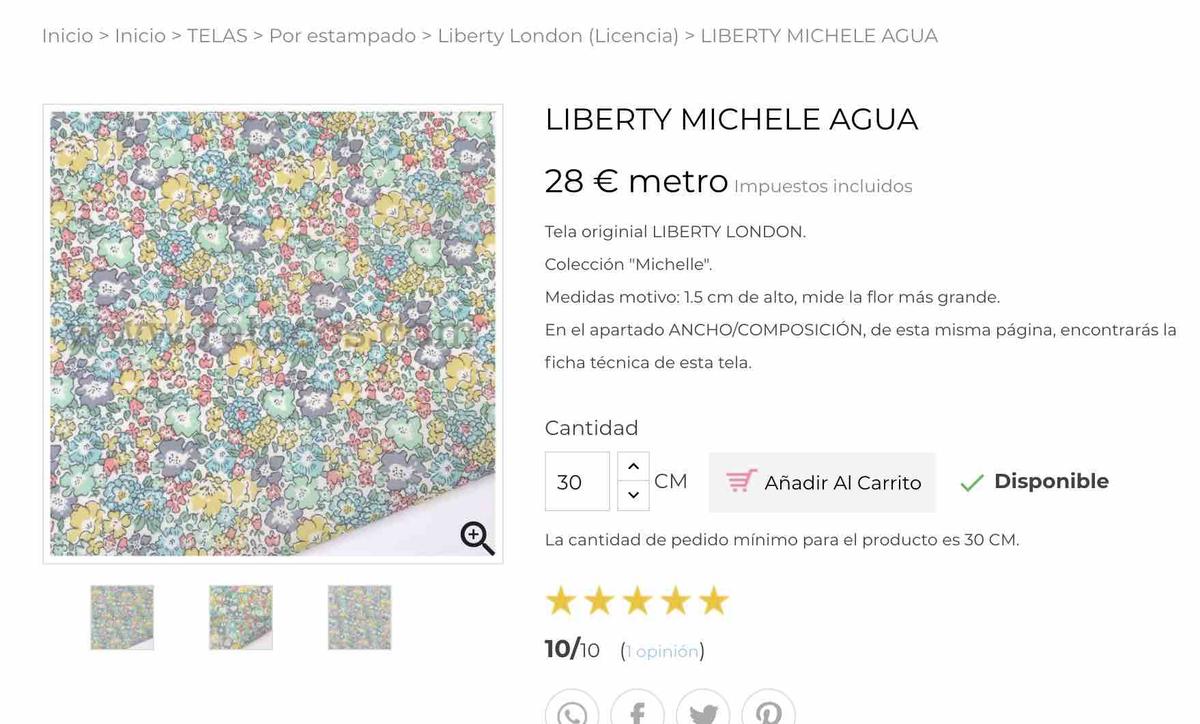Viewport: 1200px width, 724px height.
Task: Select the second fabric thumbnail
Action: [x=241, y=617]
